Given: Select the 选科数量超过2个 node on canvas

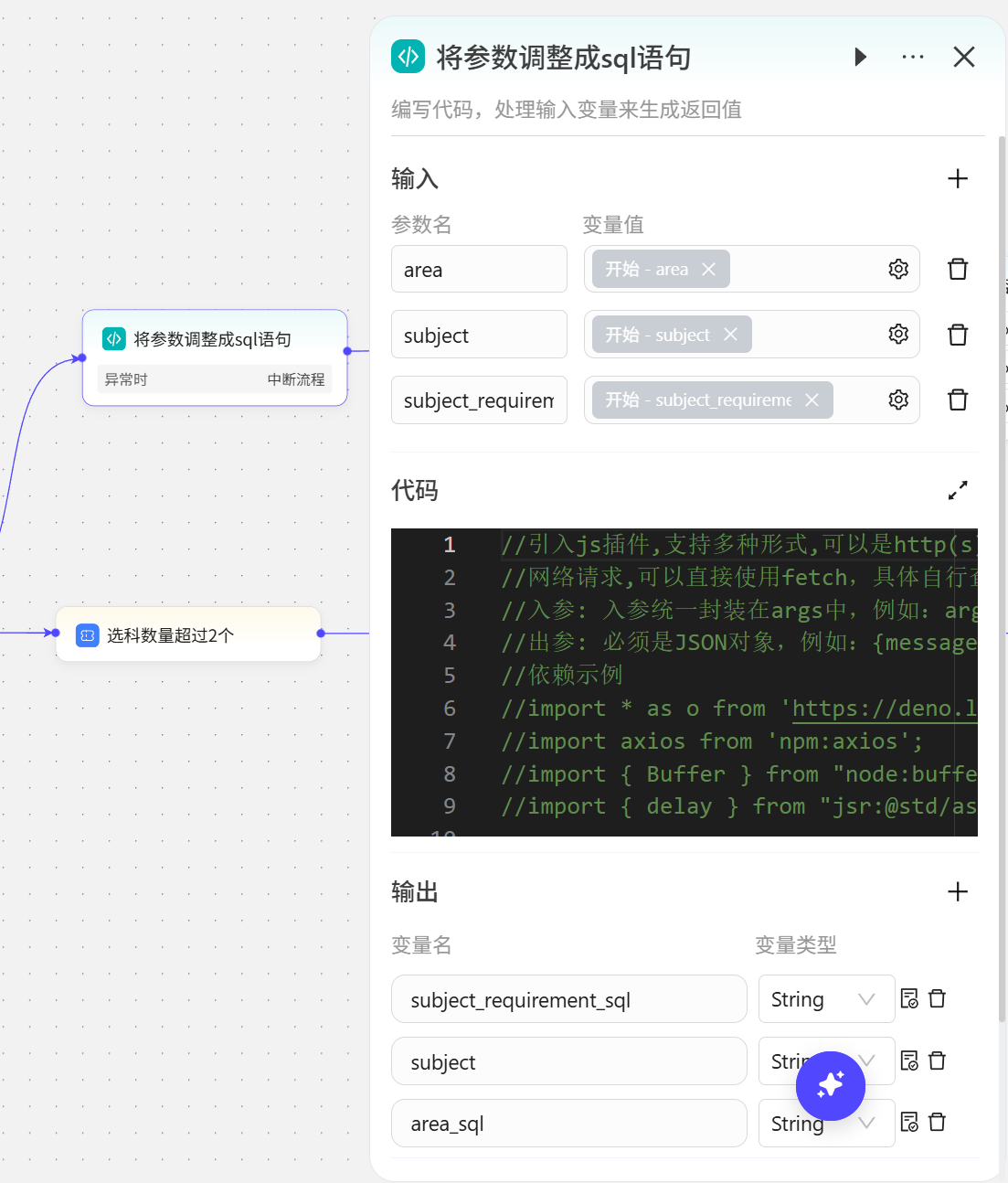Looking at the screenshot, I should click(188, 634).
